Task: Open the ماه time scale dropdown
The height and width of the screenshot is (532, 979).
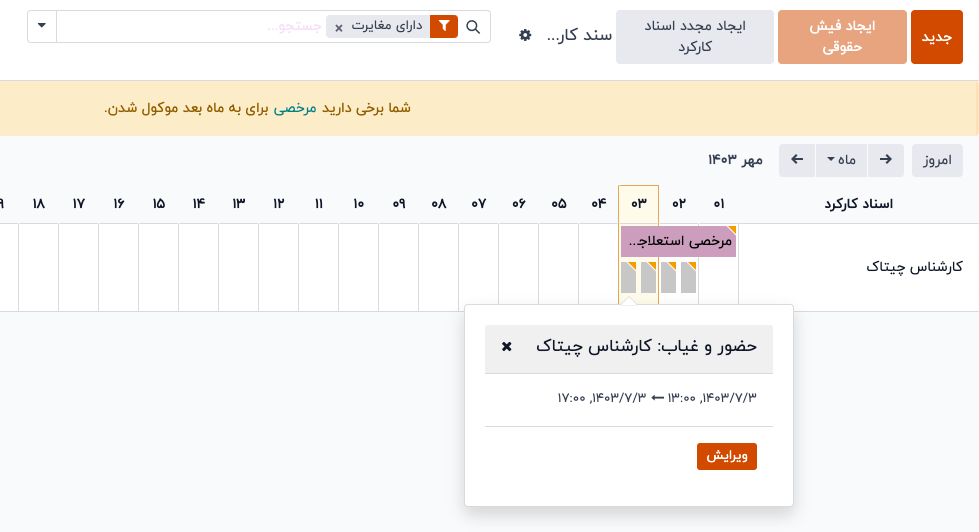Action: pos(840,160)
